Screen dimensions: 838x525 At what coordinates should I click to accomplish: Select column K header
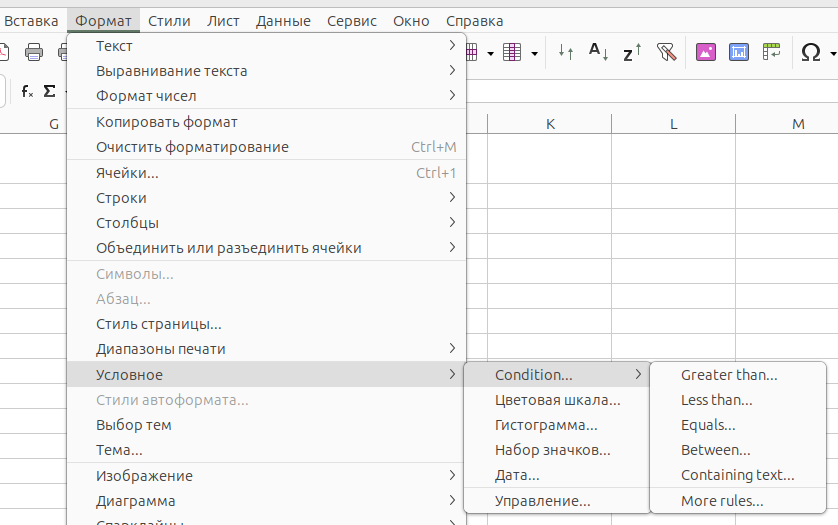coord(549,124)
